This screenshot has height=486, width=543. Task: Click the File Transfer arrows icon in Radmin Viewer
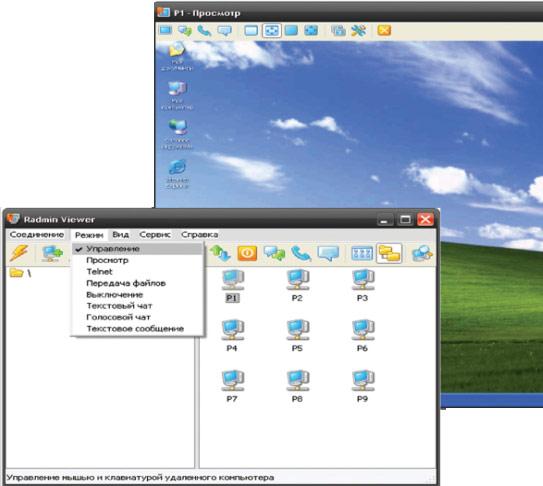pyautogui.click(x=220, y=253)
